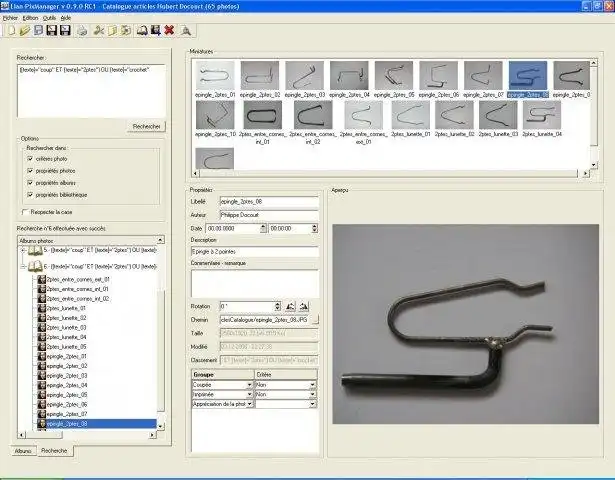Click the scissors cut icon
The height and width of the screenshot is (480, 615).
(x=100, y=30)
